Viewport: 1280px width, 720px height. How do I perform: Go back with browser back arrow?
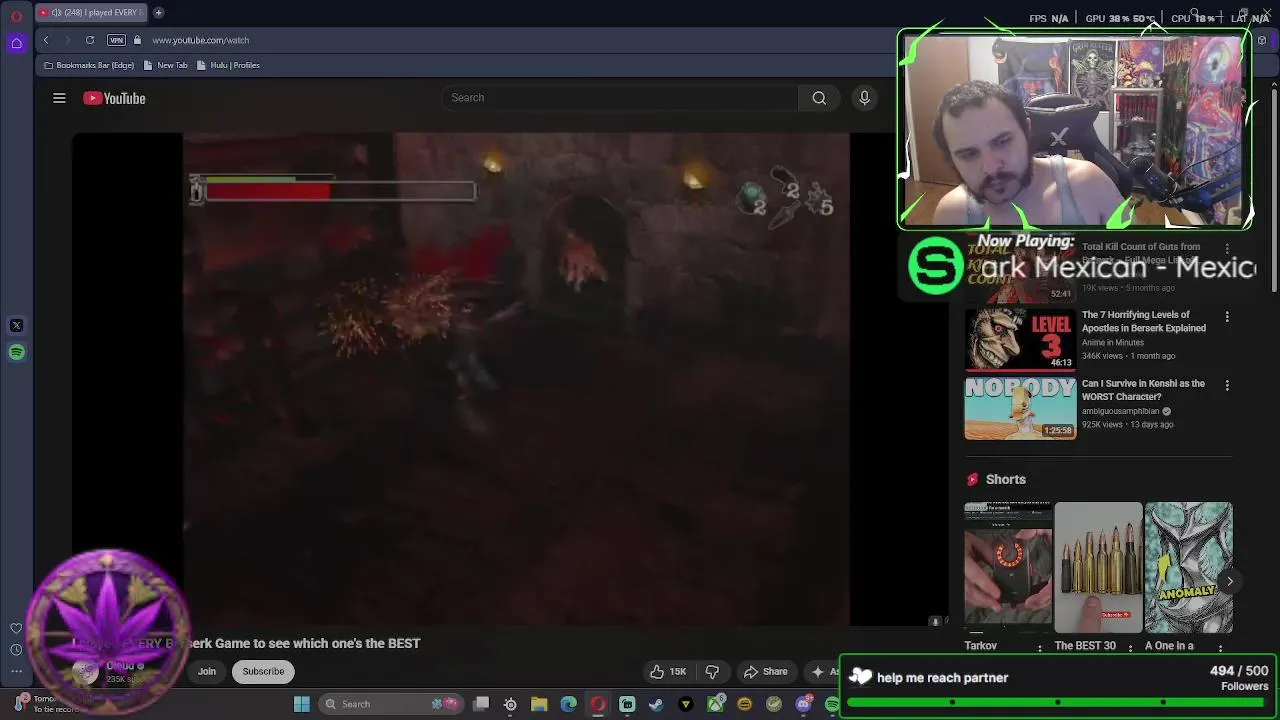[46, 40]
